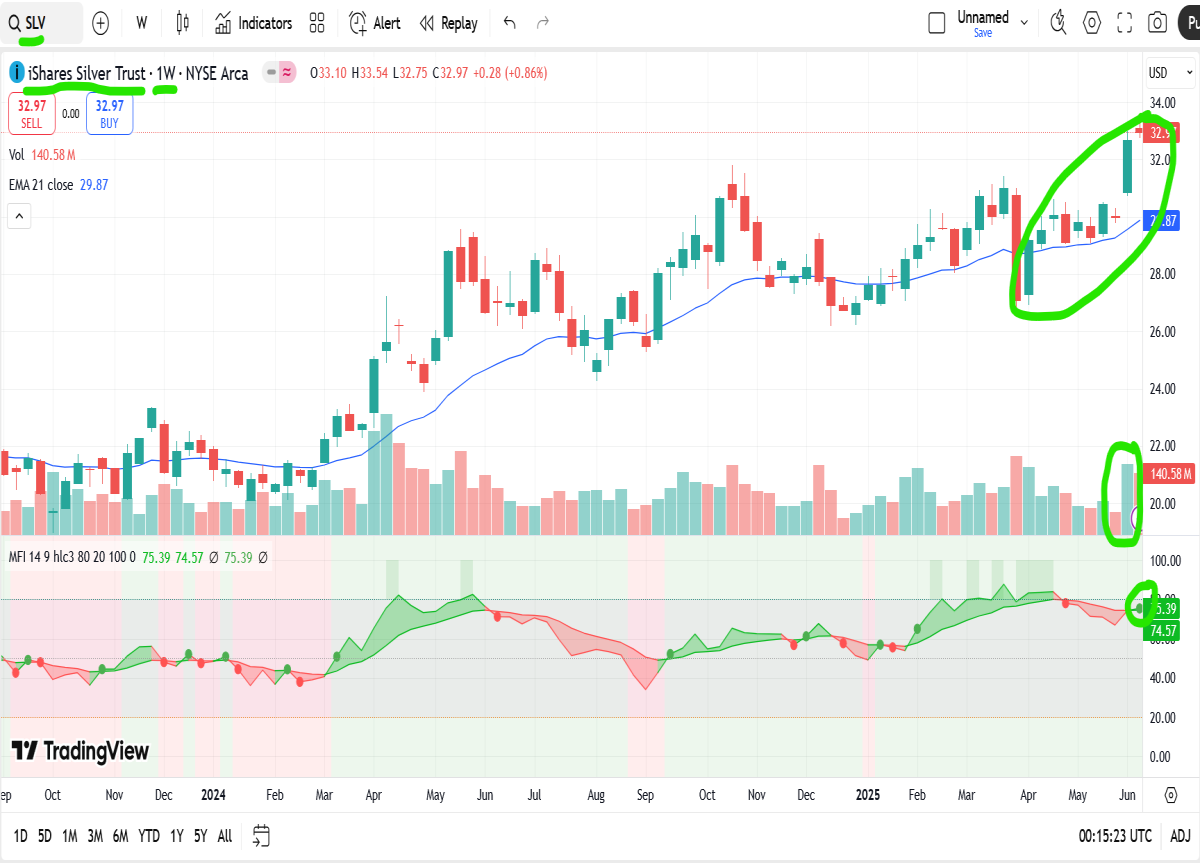Set range to YTD

point(149,835)
